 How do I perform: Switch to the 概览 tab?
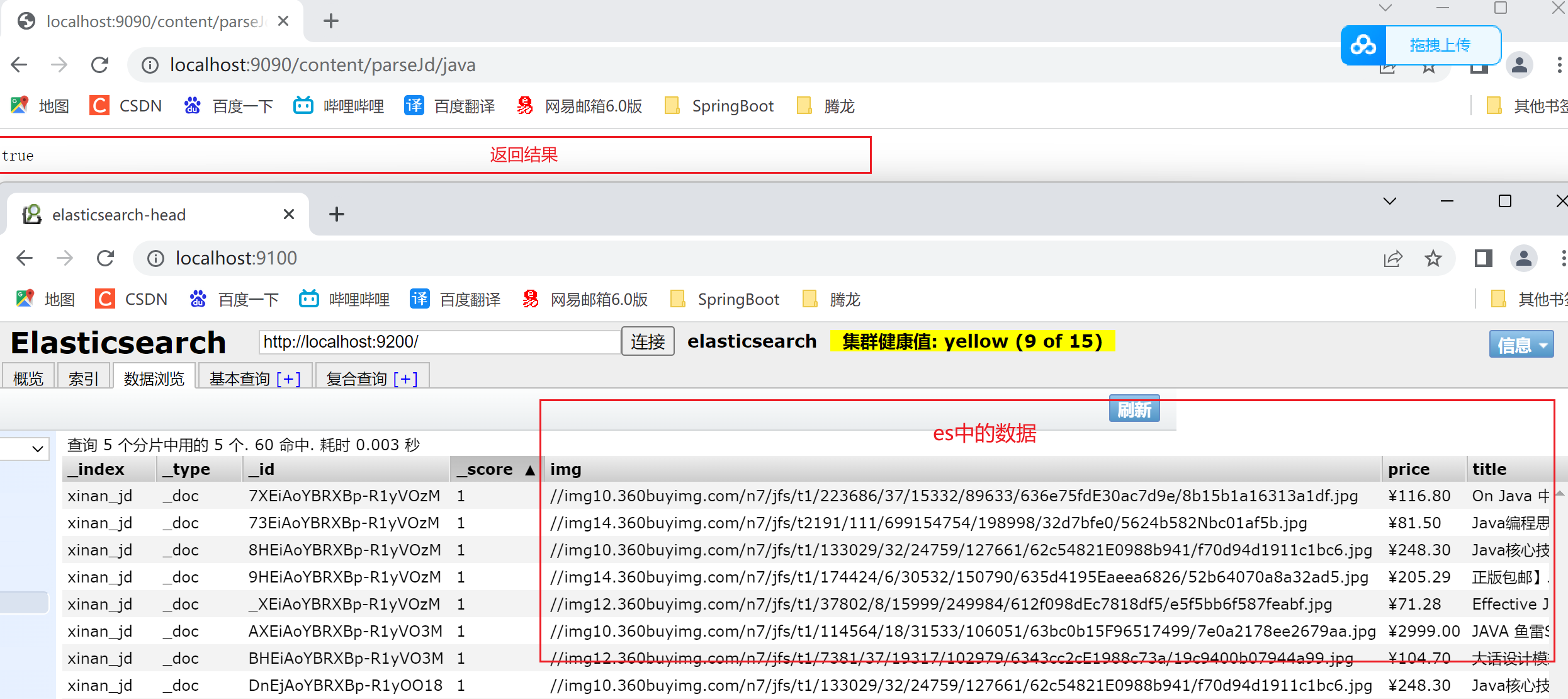point(28,378)
